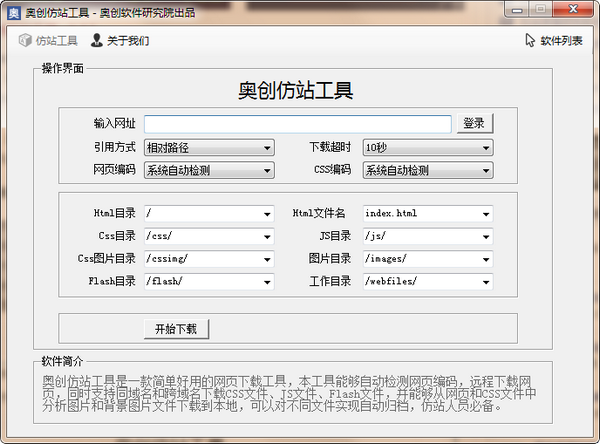Expand the CSS编码 dropdown

(x=427, y=171)
